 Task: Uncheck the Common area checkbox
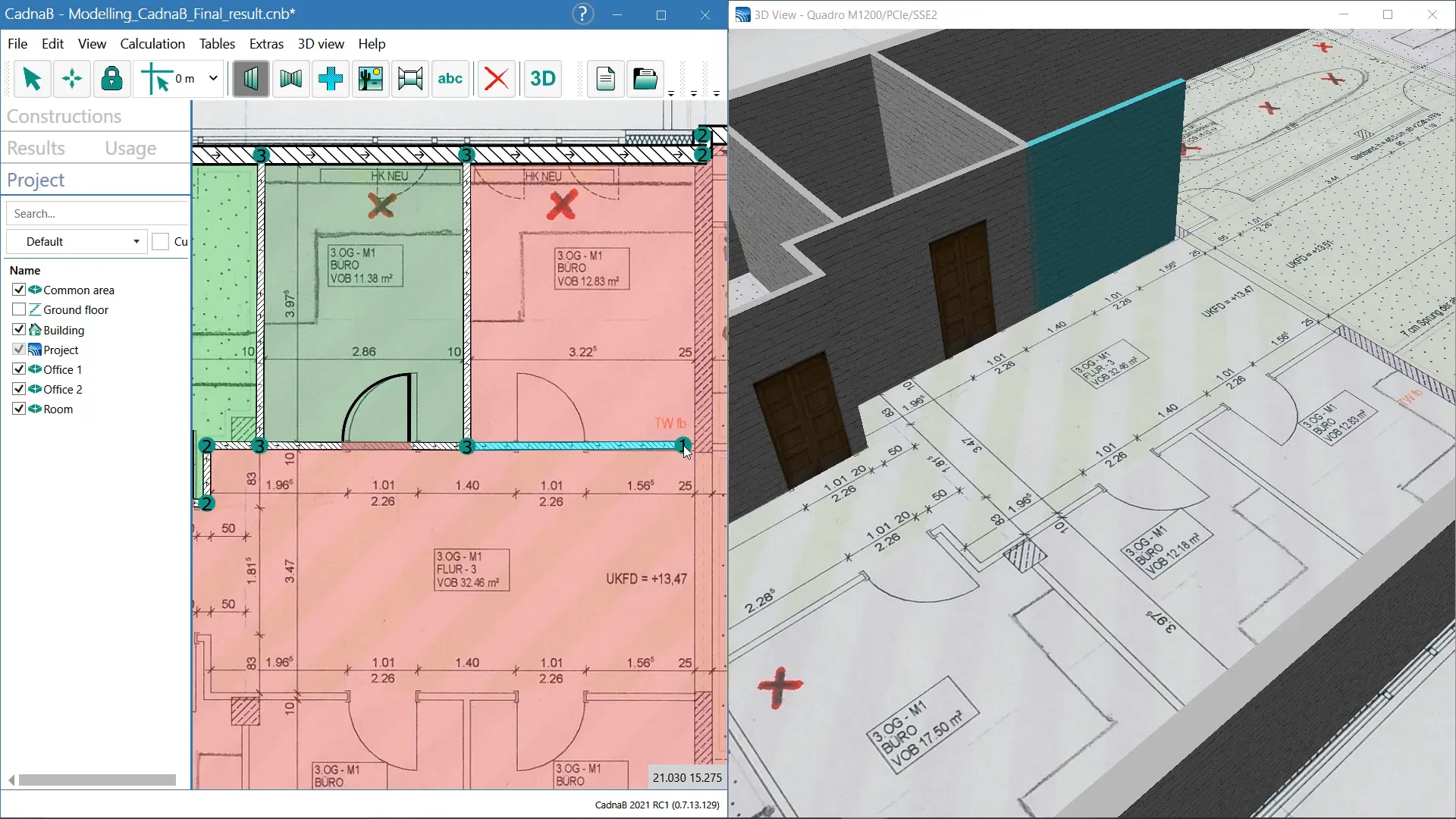coord(19,290)
